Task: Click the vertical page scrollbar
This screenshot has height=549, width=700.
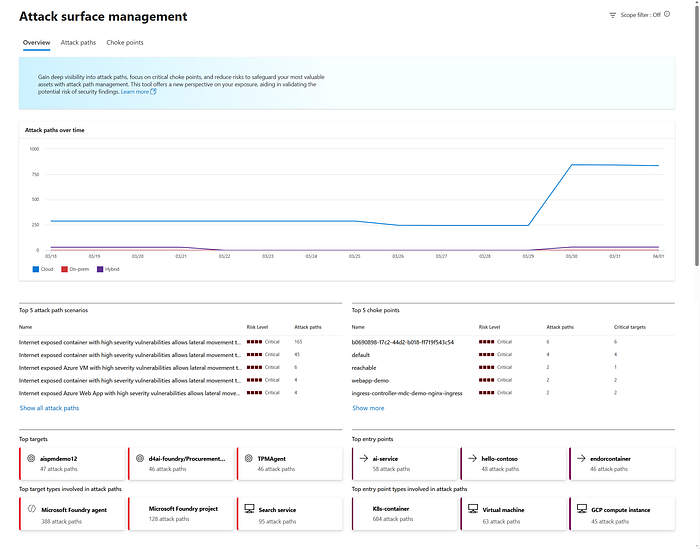Action: (697, 134)
